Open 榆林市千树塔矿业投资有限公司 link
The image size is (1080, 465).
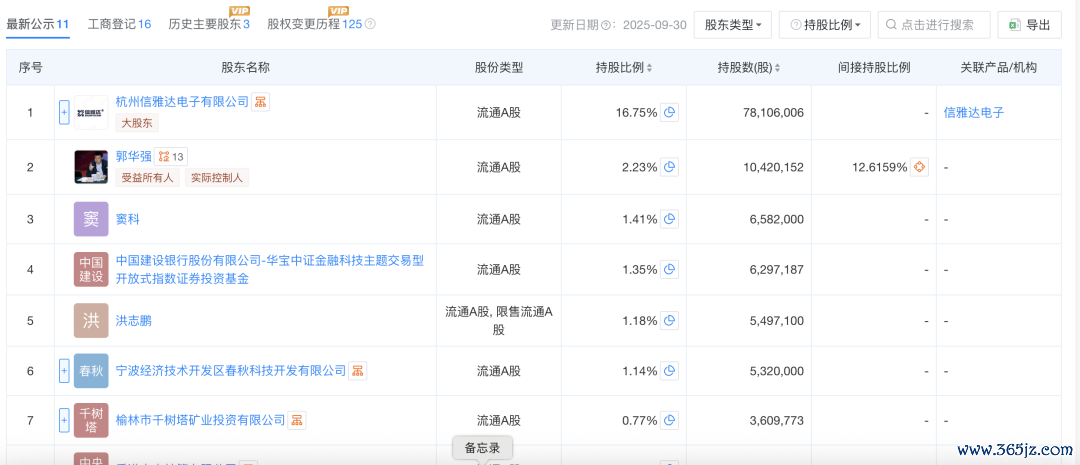pyautogui.click(x=200, y=420)
